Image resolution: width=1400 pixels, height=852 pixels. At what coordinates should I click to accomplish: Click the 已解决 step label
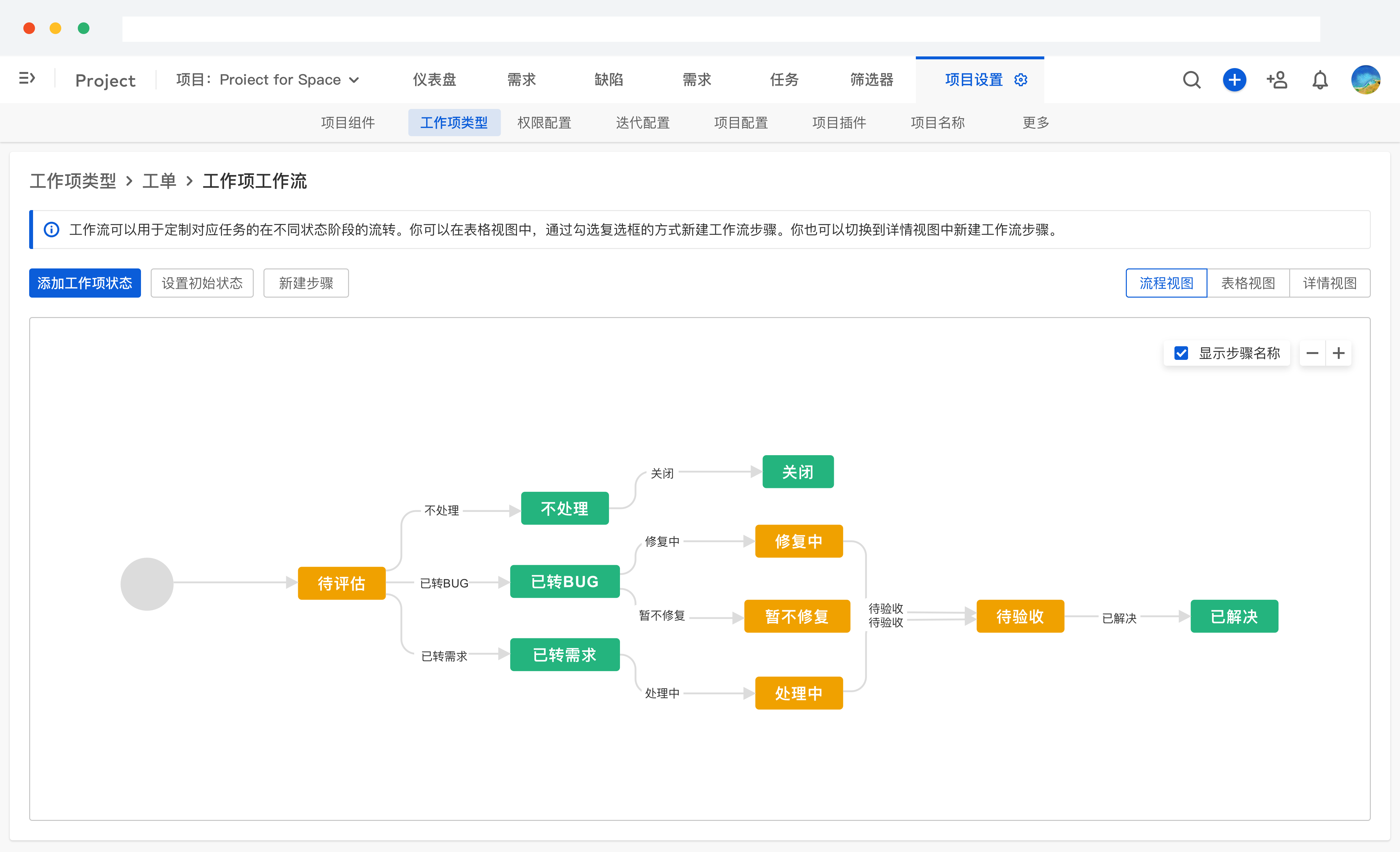1119,618
